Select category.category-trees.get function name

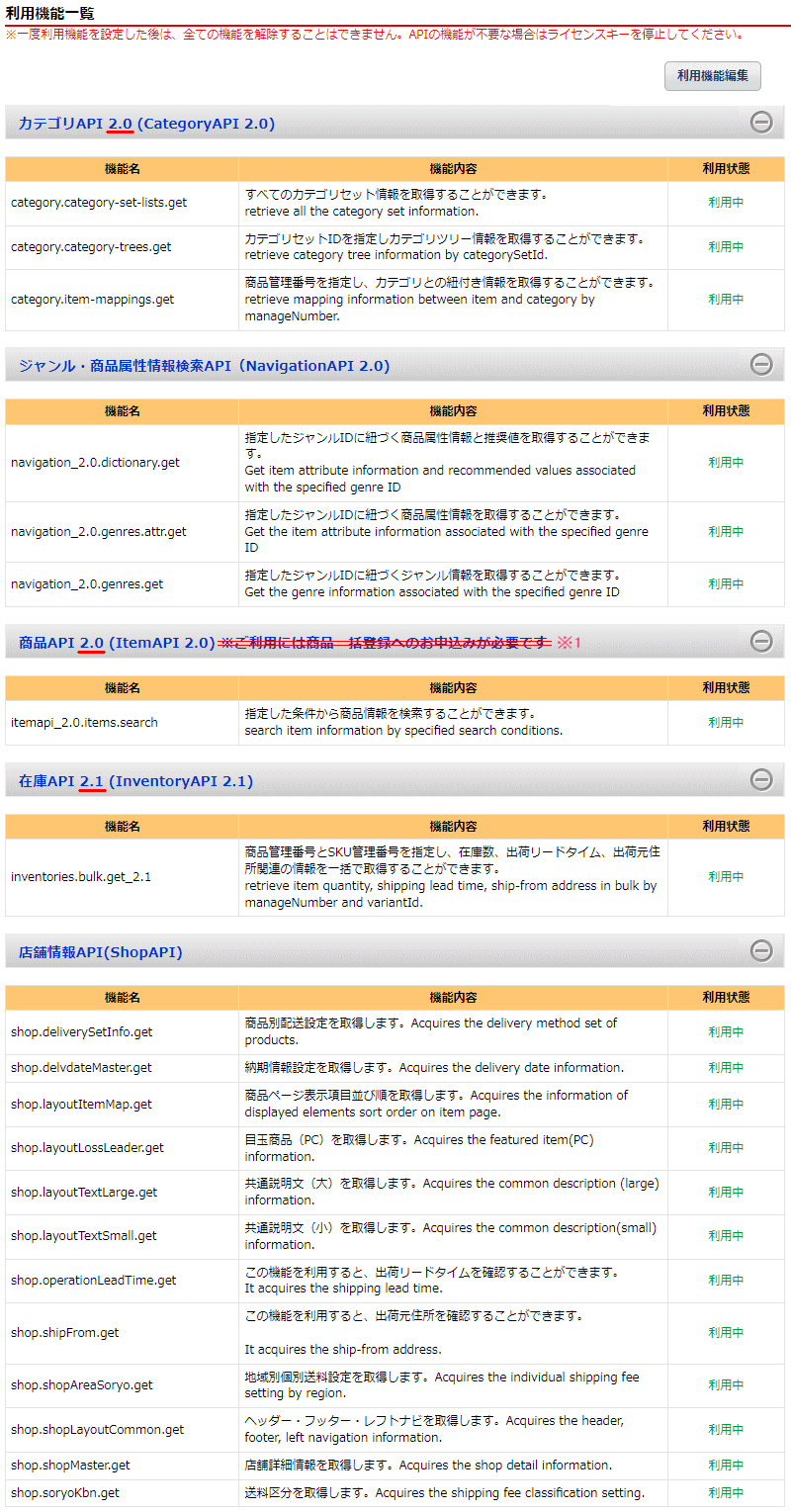point(91,247)
